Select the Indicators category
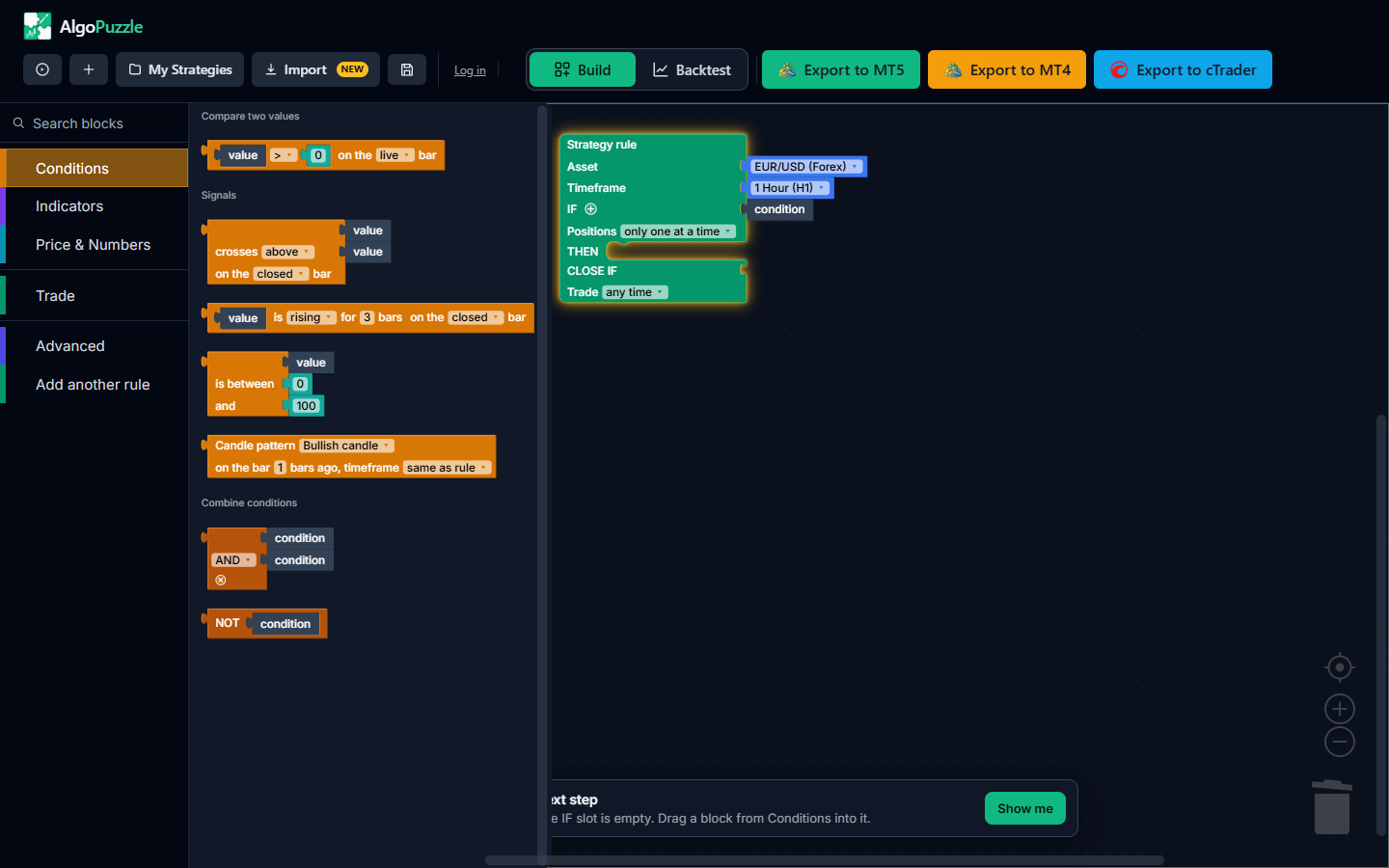This screenshot has width=1389, height=868. [x=95, y=206]
